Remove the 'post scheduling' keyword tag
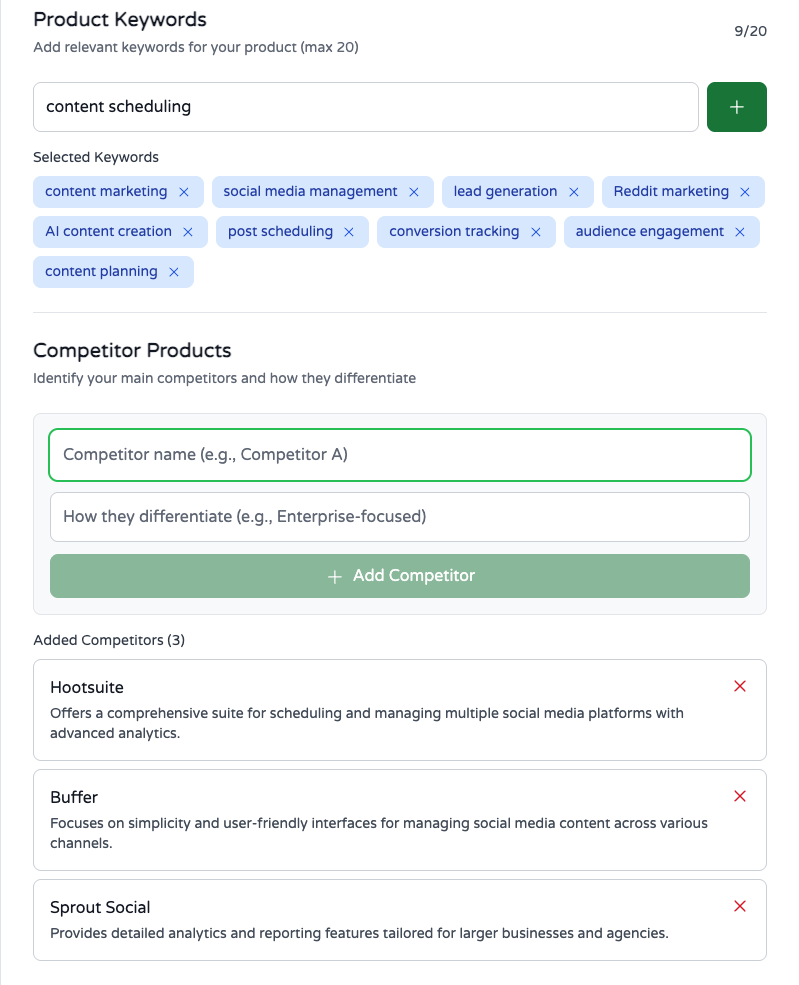This screenshot has height=985, width=799. tap(349, 232)
